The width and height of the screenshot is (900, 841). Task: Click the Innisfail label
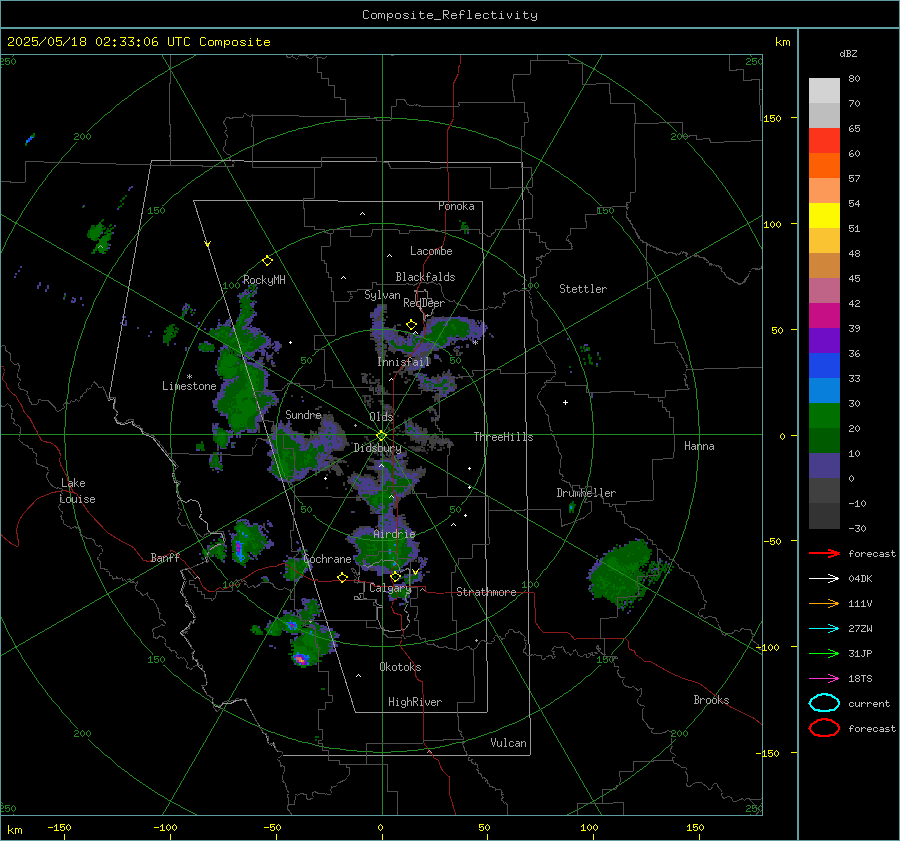(x=404, y=362)
